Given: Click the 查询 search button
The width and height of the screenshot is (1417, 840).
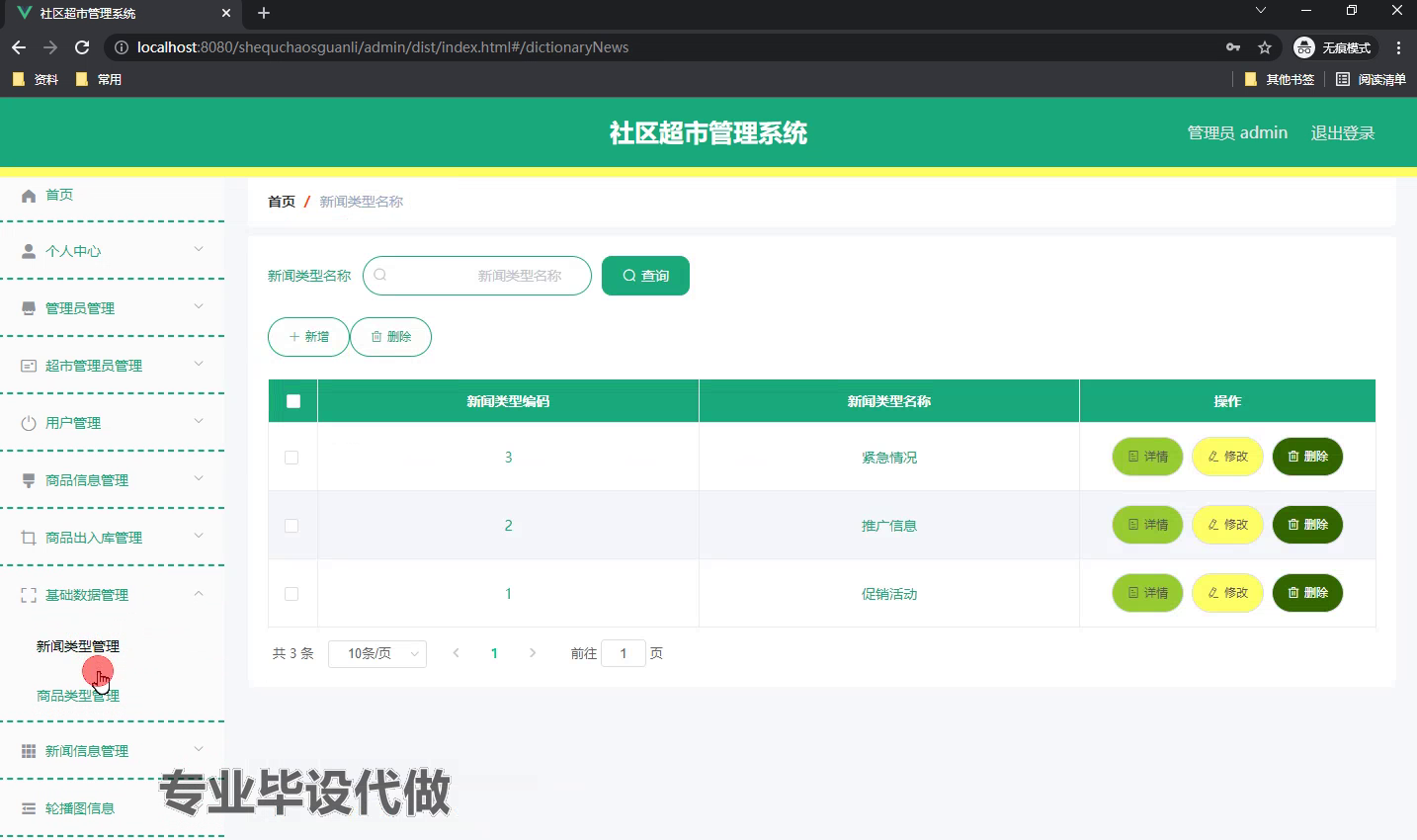Looking at the screenshot, I should tap(645, 276).
